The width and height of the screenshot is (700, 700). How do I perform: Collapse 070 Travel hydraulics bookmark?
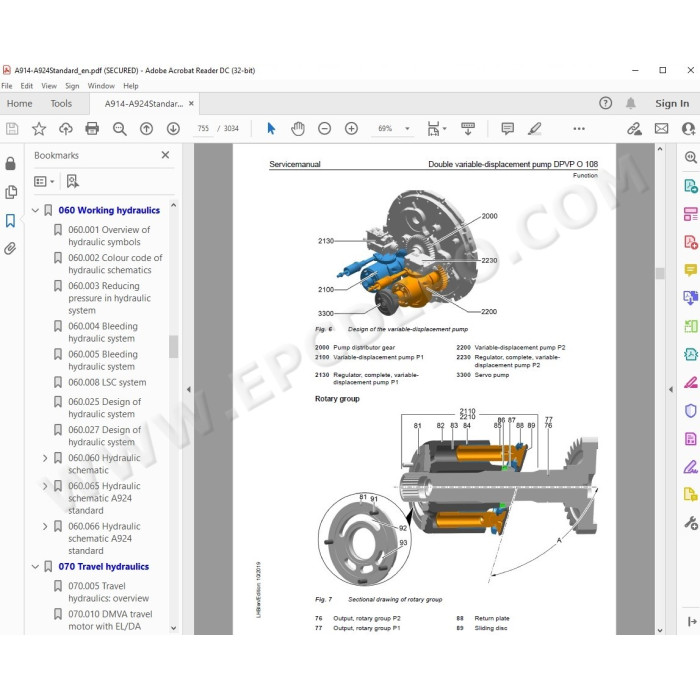click(35, 567)
